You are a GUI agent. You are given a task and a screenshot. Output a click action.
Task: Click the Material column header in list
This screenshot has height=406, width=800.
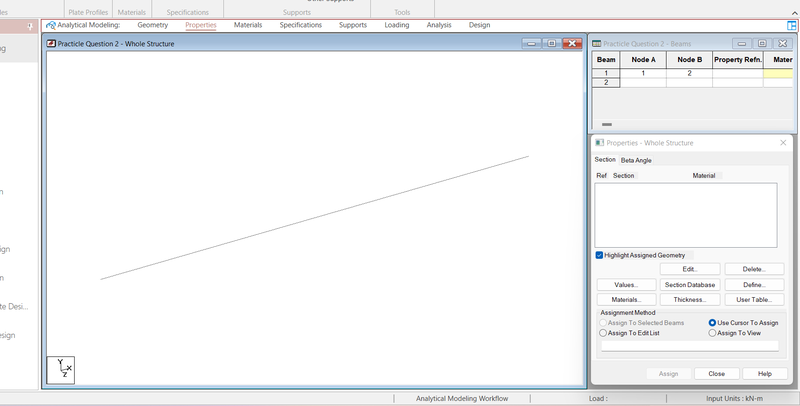(x=704, y=175)
